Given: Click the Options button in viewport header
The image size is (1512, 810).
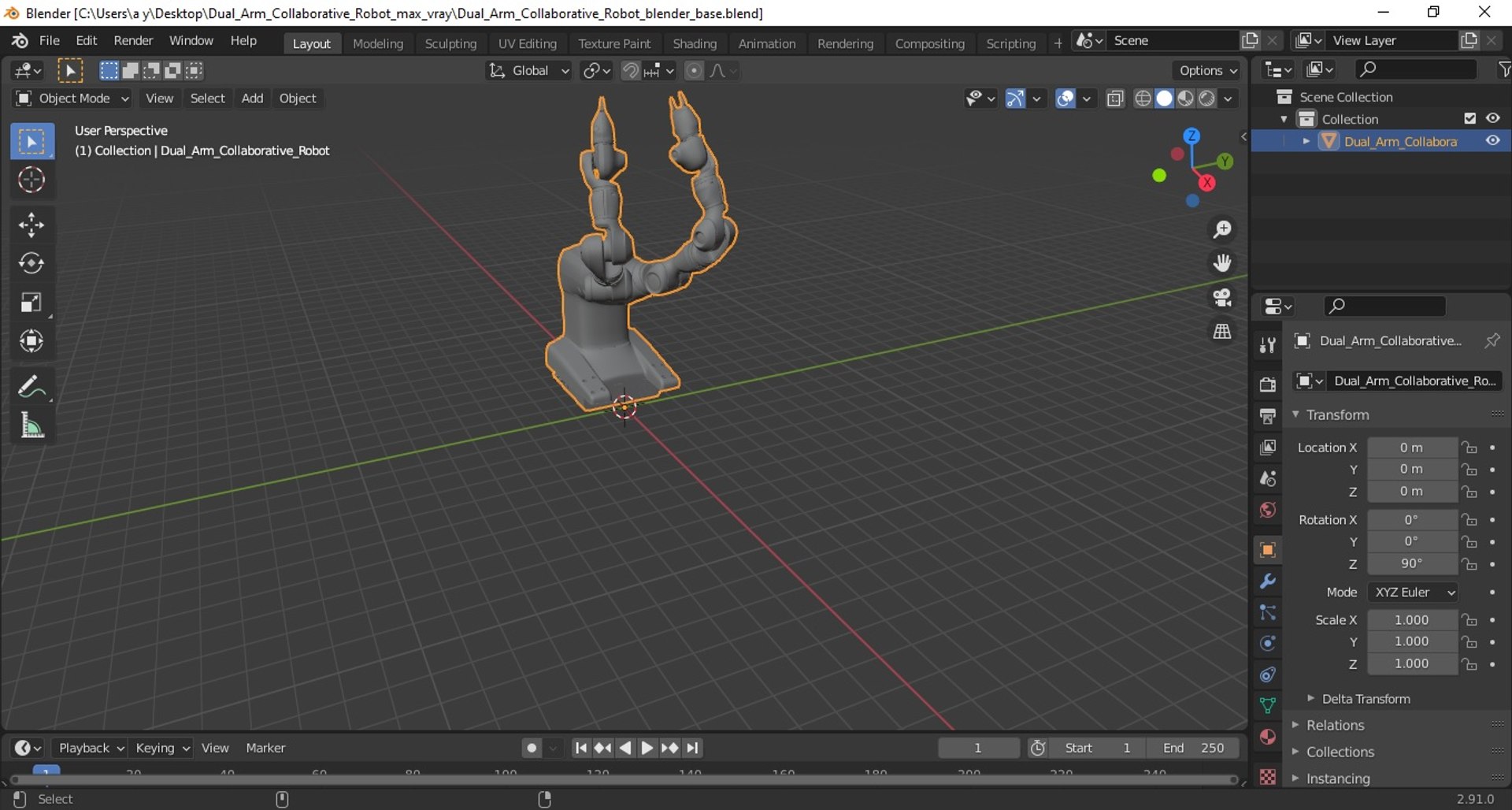Looking at the screenshot, I should pyautogui.click(x=1207, y=71).
